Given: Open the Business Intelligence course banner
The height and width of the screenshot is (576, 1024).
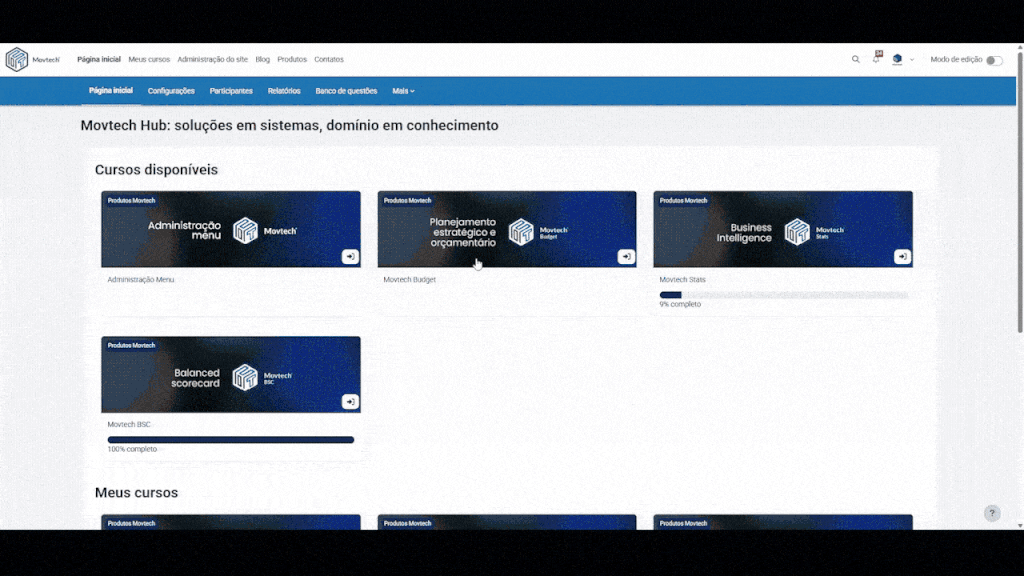Looking at the screenshot, I should (x=782, y=230).
